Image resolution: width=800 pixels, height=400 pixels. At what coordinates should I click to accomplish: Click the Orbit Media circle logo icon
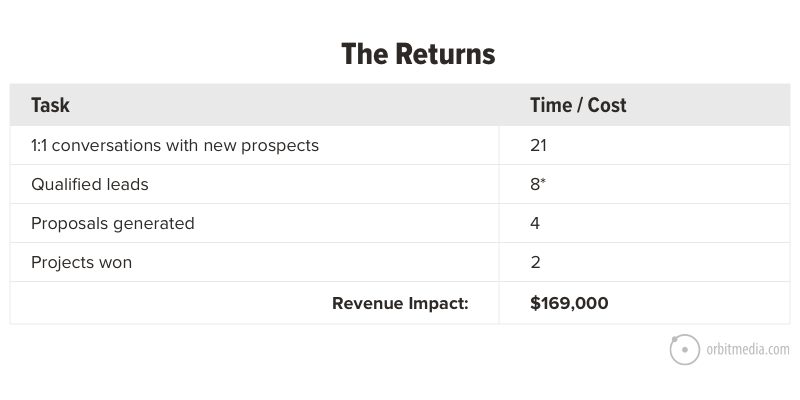point(684,349)
